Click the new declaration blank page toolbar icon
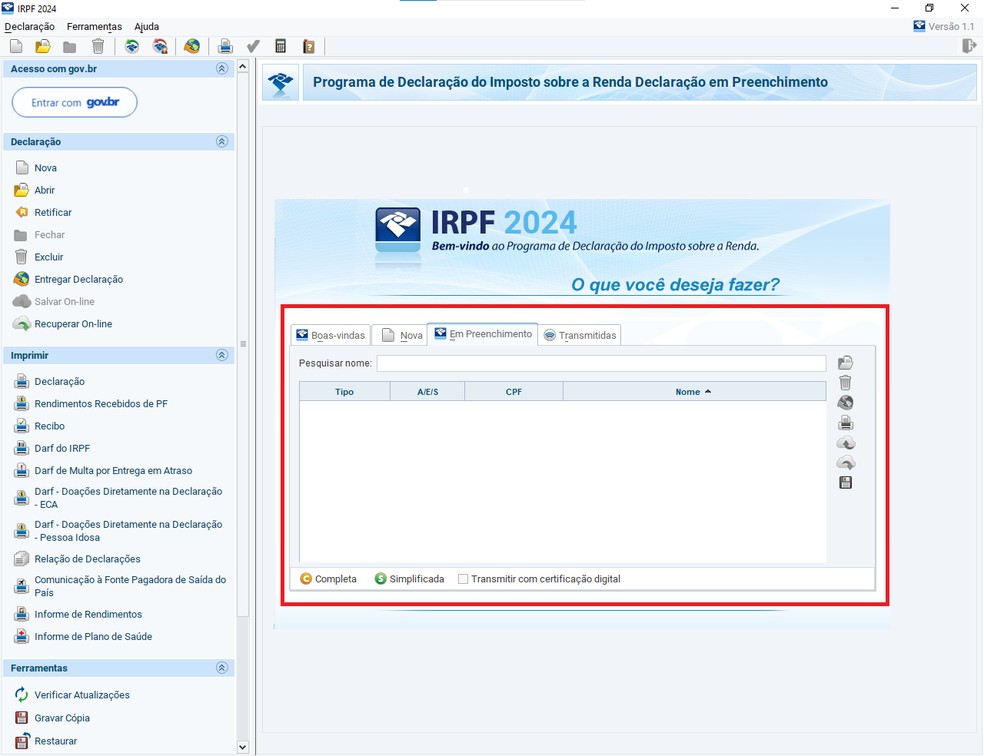 [16, 46]
